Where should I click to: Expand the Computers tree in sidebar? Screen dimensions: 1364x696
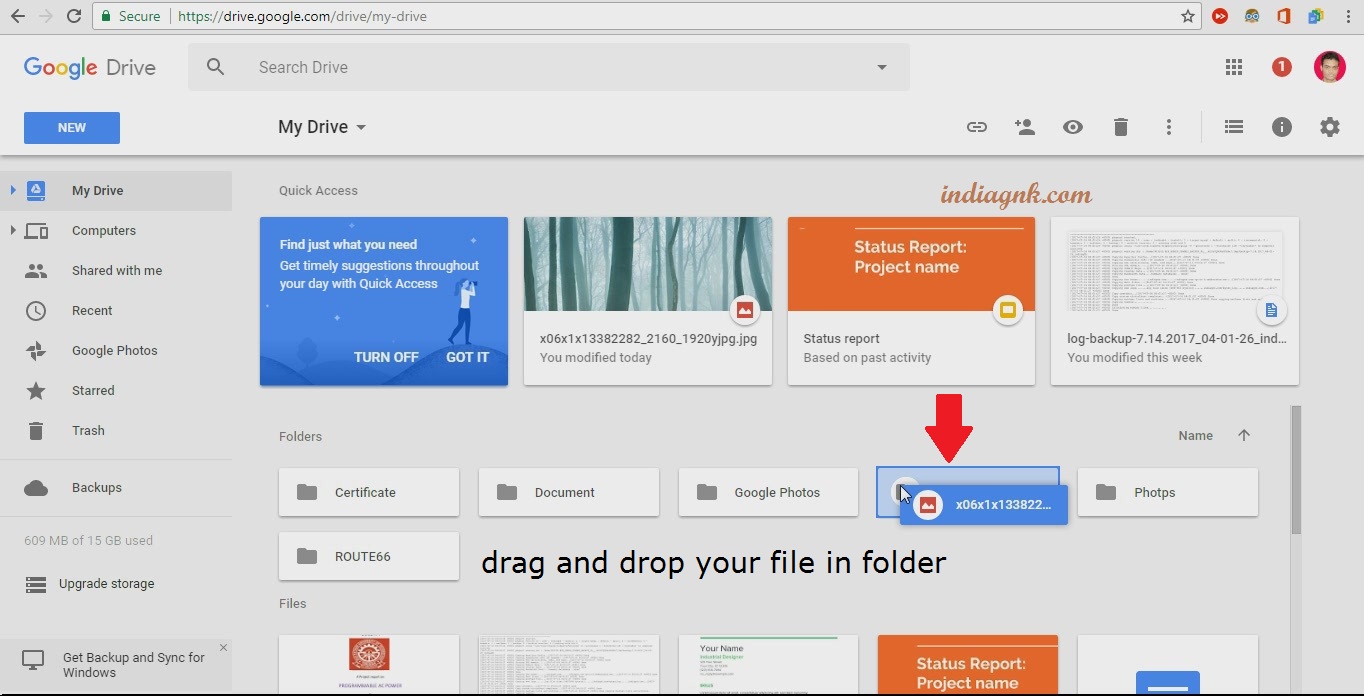[13, 231]
